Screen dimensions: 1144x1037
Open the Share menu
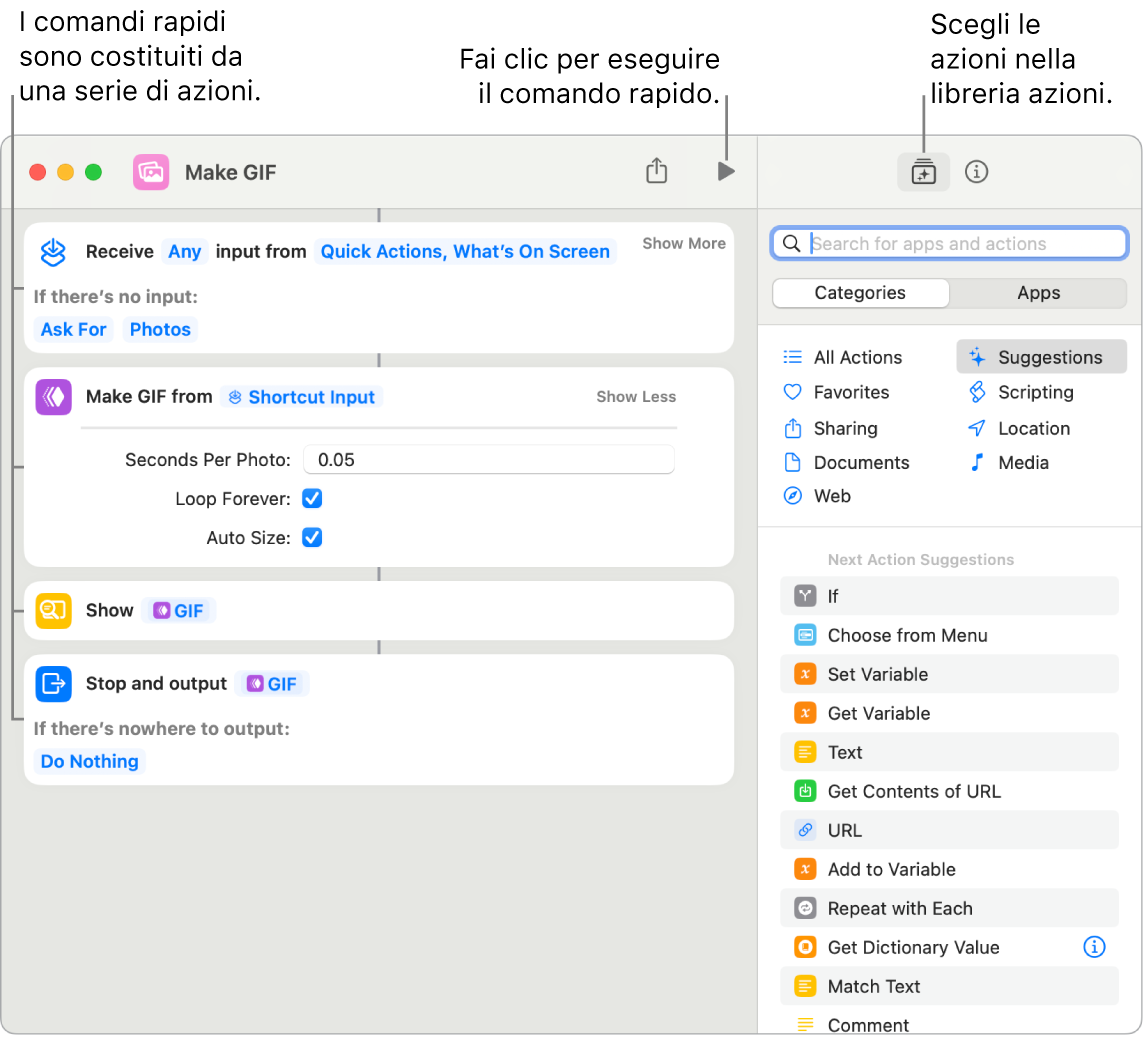click(657, 171)
